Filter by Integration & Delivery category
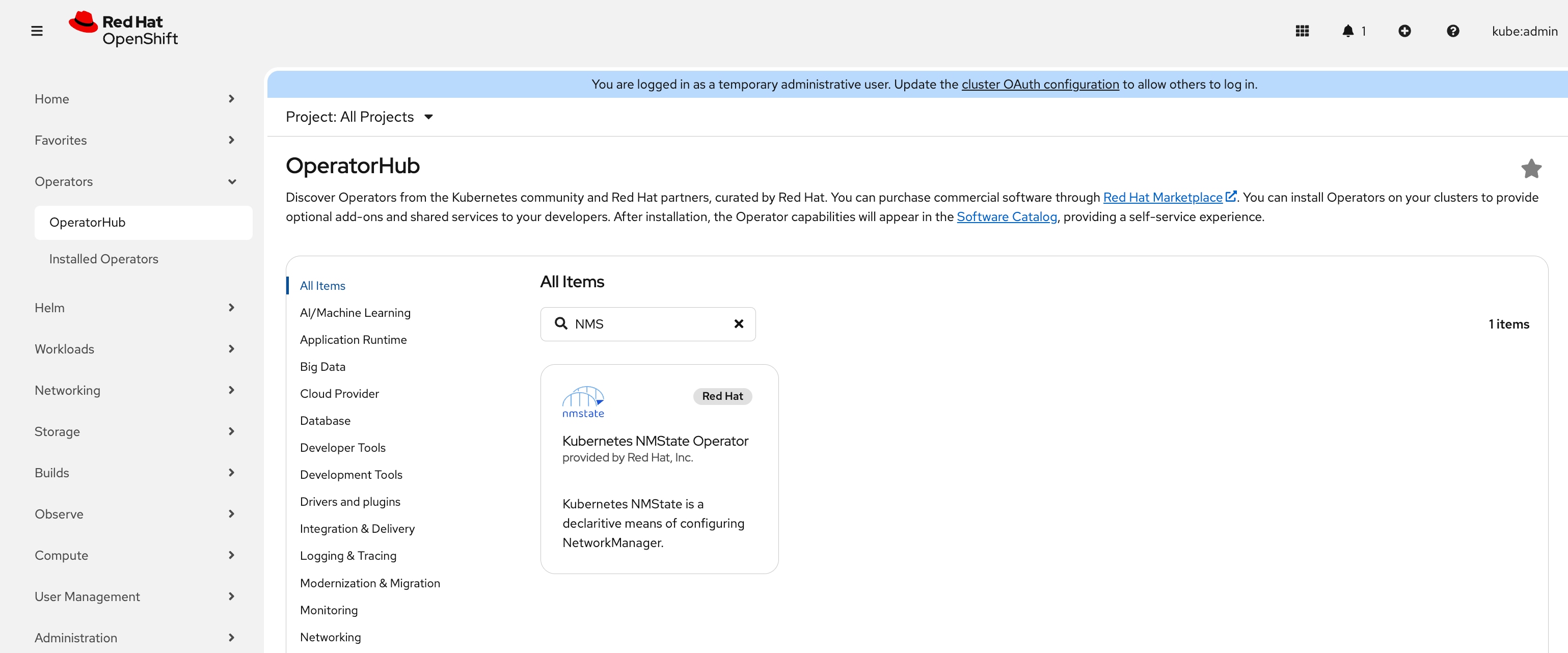 pos(357,529)
